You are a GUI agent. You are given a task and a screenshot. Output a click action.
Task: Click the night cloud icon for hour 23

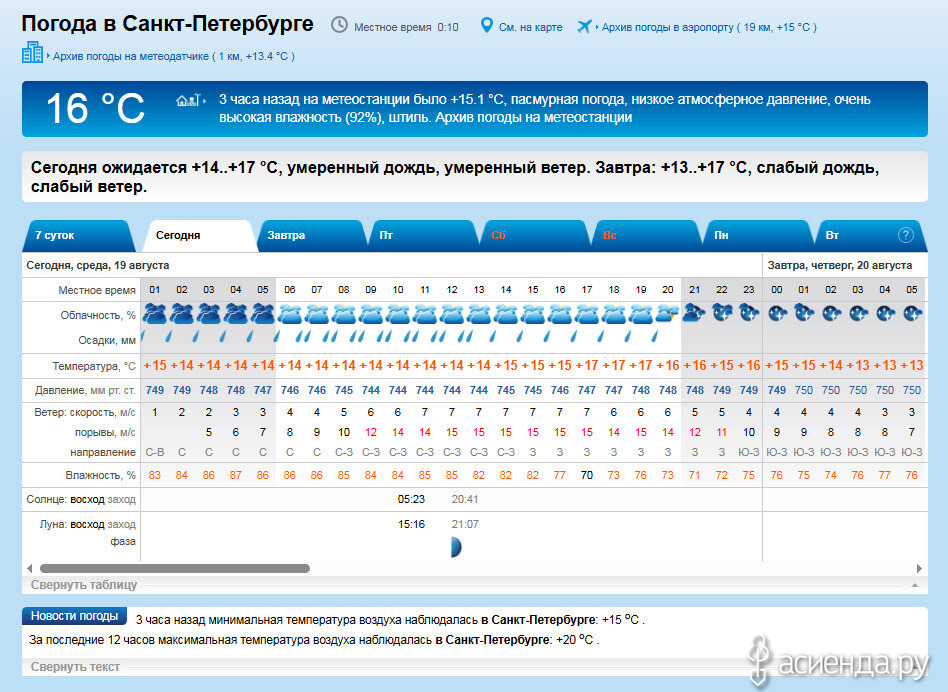click(x=748, y=313)
